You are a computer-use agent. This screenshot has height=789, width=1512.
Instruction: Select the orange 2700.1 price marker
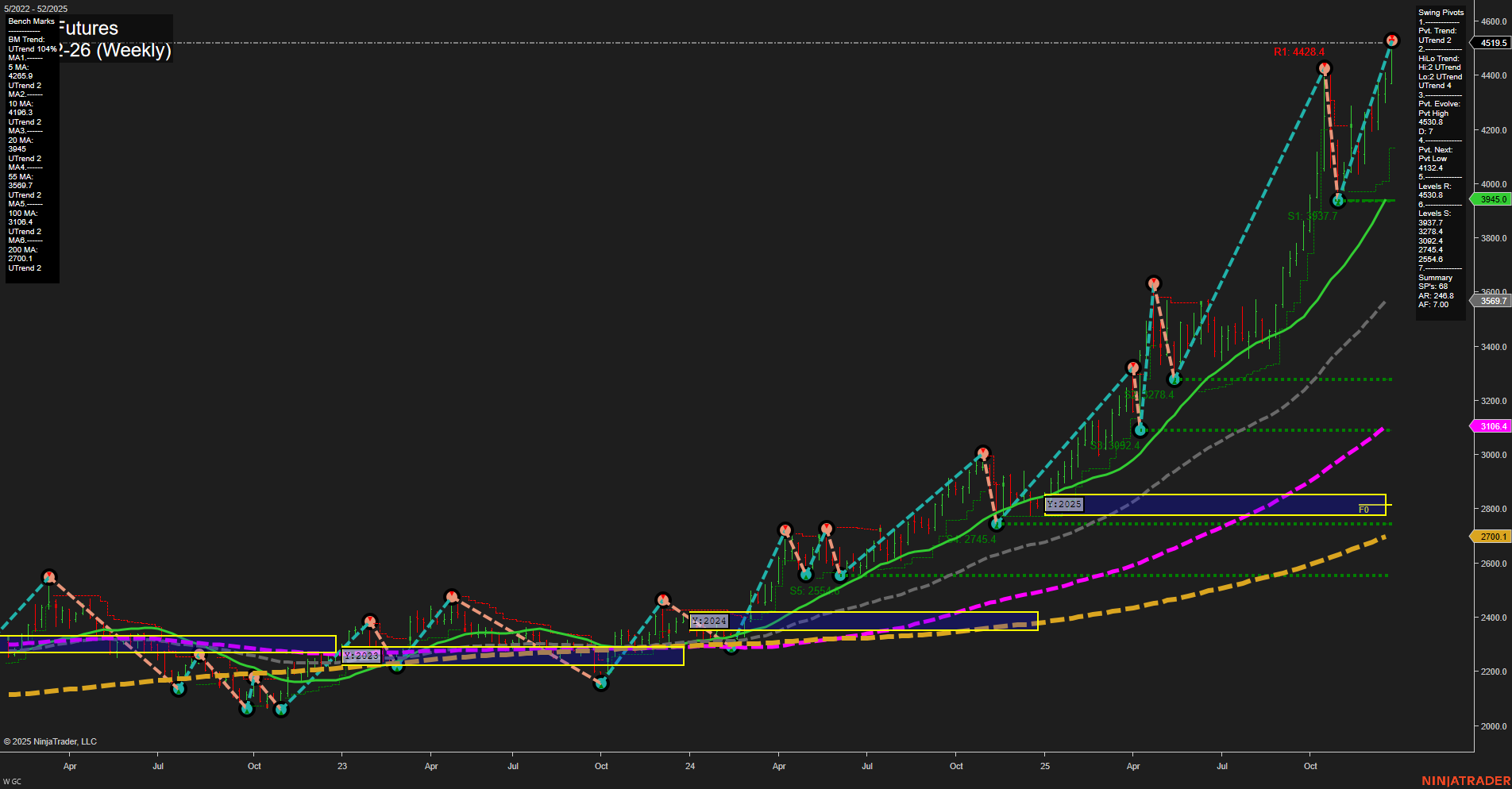[x=1491, y=537]
